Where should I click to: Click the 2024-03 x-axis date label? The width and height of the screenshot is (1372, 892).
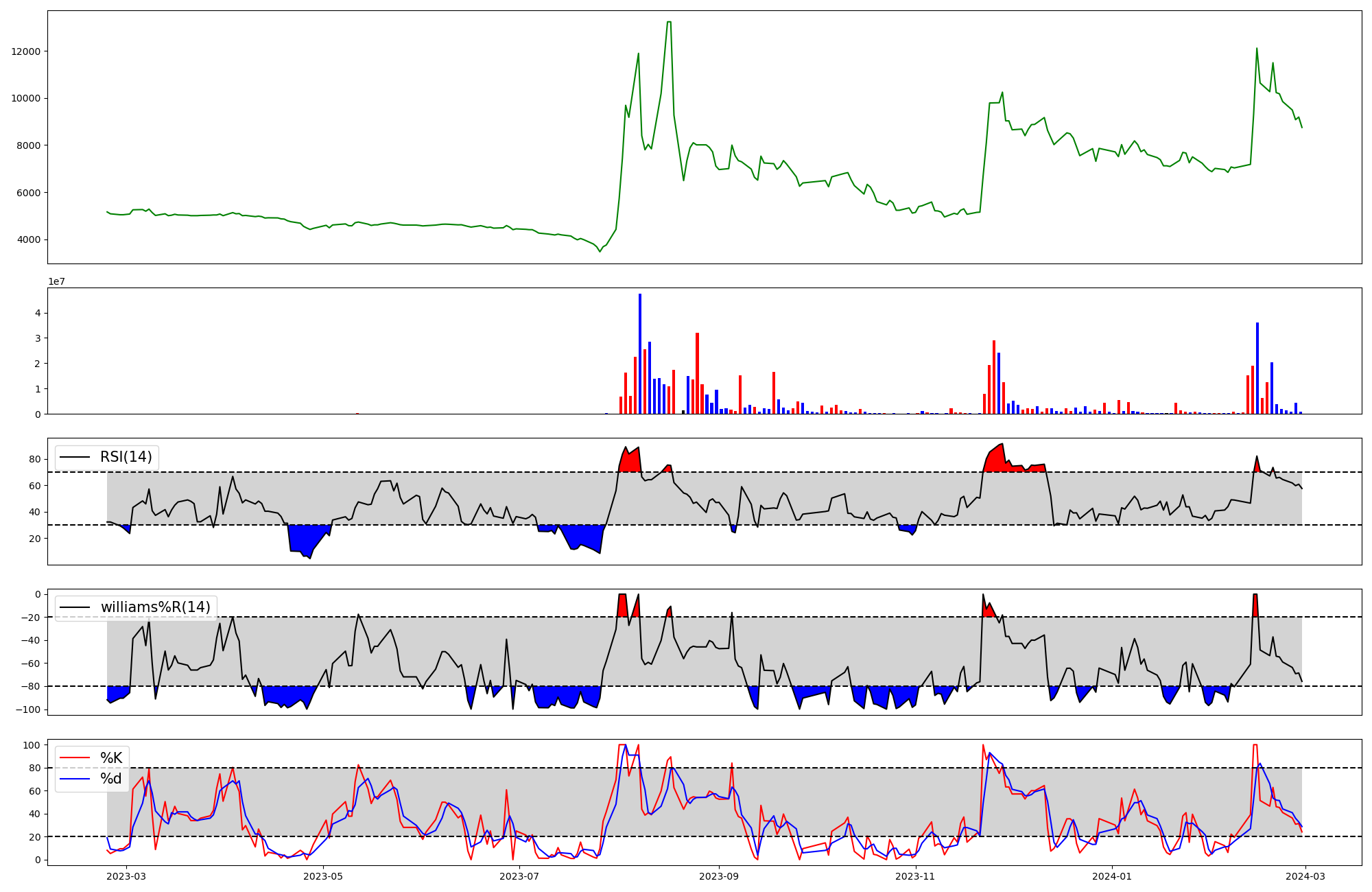click(x=1305, y=876)
